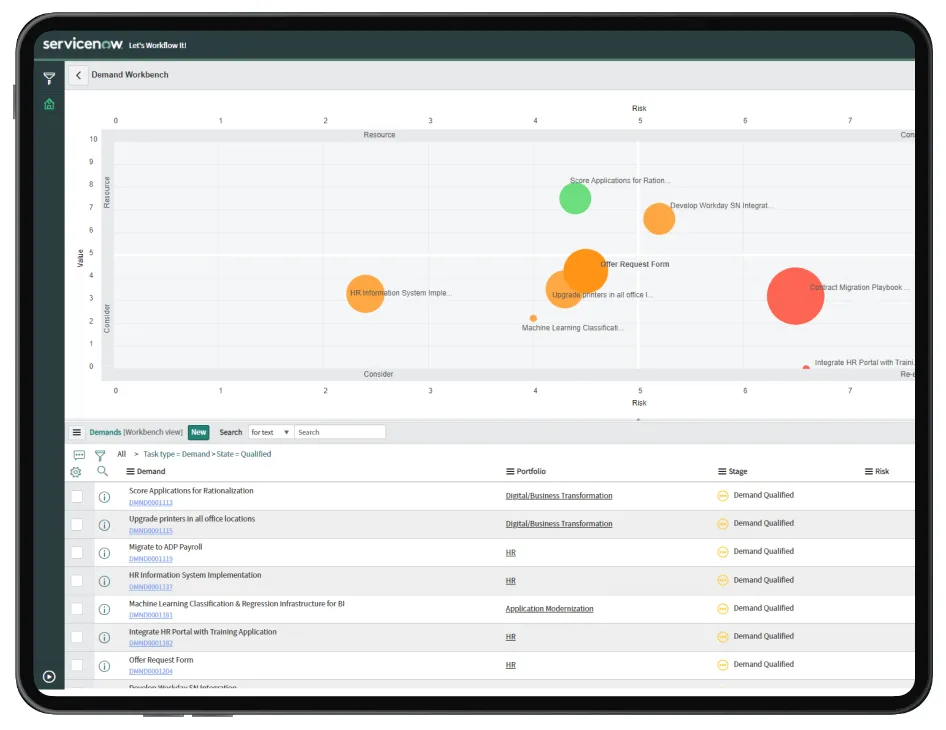Tick the Offer Request Form row checkbox

click(77, 665)
